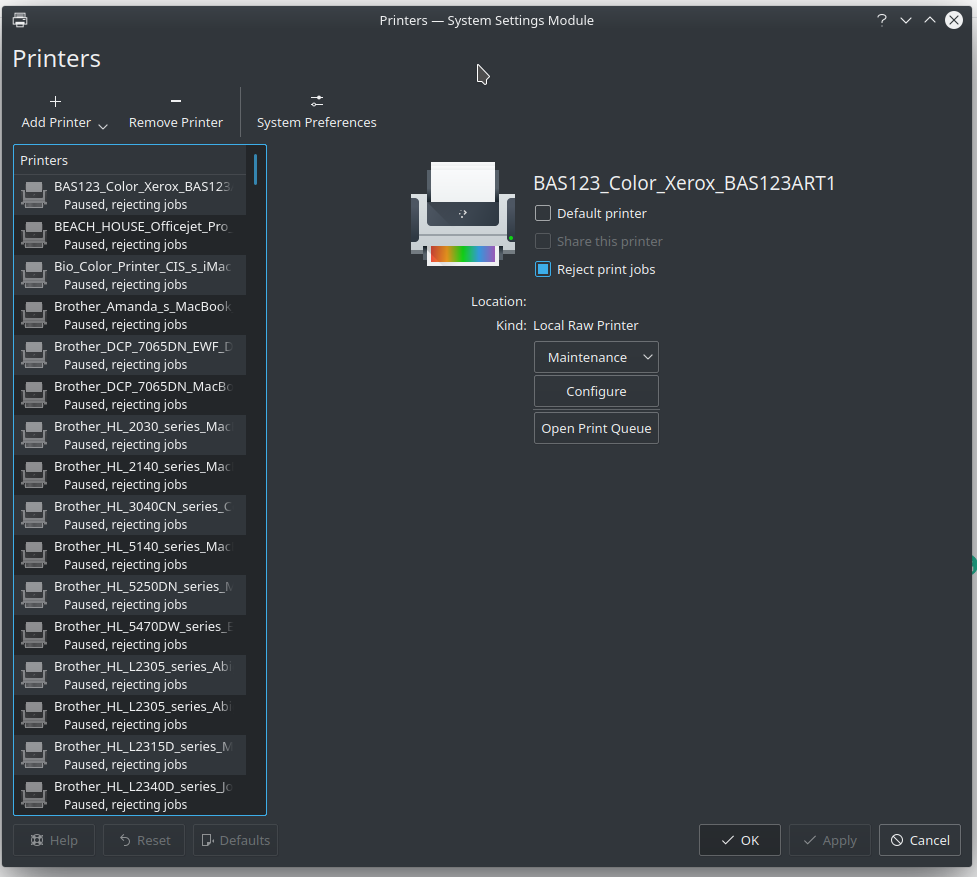This screenshot has width=977, height=877.
Task: Enable the Default printer checkbox
Action: (543, 214)
